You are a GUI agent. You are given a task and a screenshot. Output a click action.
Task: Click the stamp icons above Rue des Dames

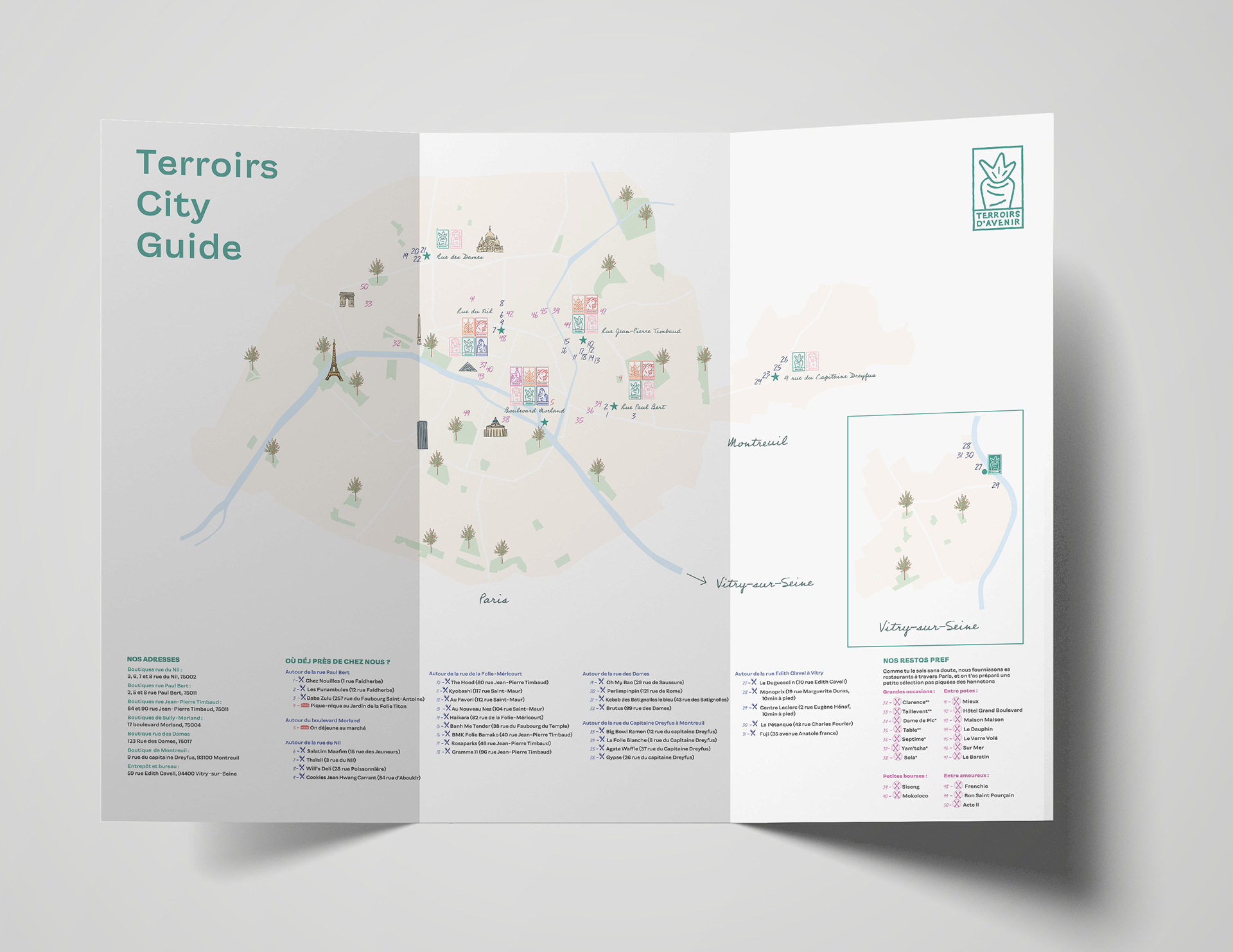(x=449, y=239)
